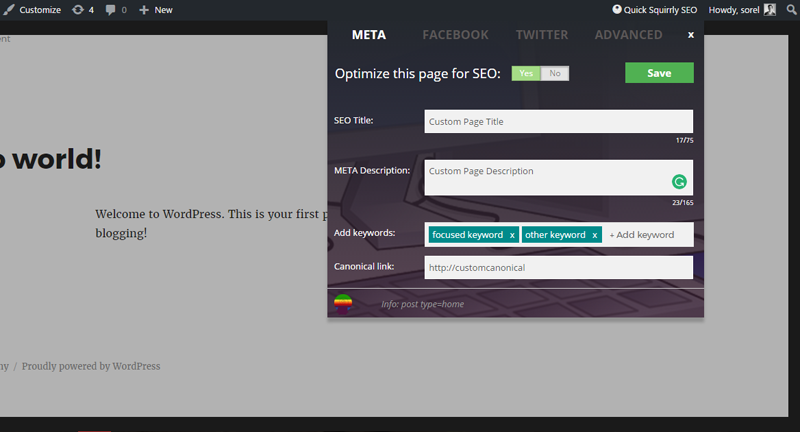Viewport: 800px width, 432px height.
Task: Open the admin bar search magnifier
Action: pyautogui.click(x=792, y=10)
